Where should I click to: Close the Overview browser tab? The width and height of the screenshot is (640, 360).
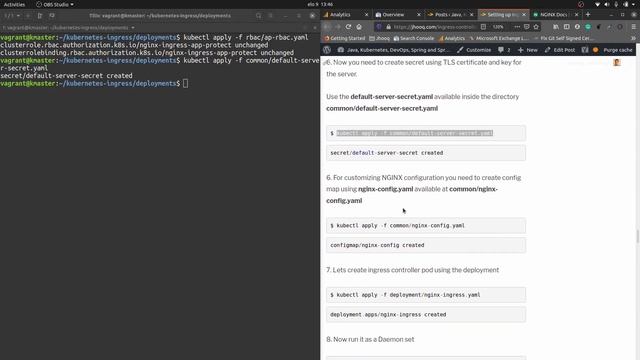(x=418, y=14)
